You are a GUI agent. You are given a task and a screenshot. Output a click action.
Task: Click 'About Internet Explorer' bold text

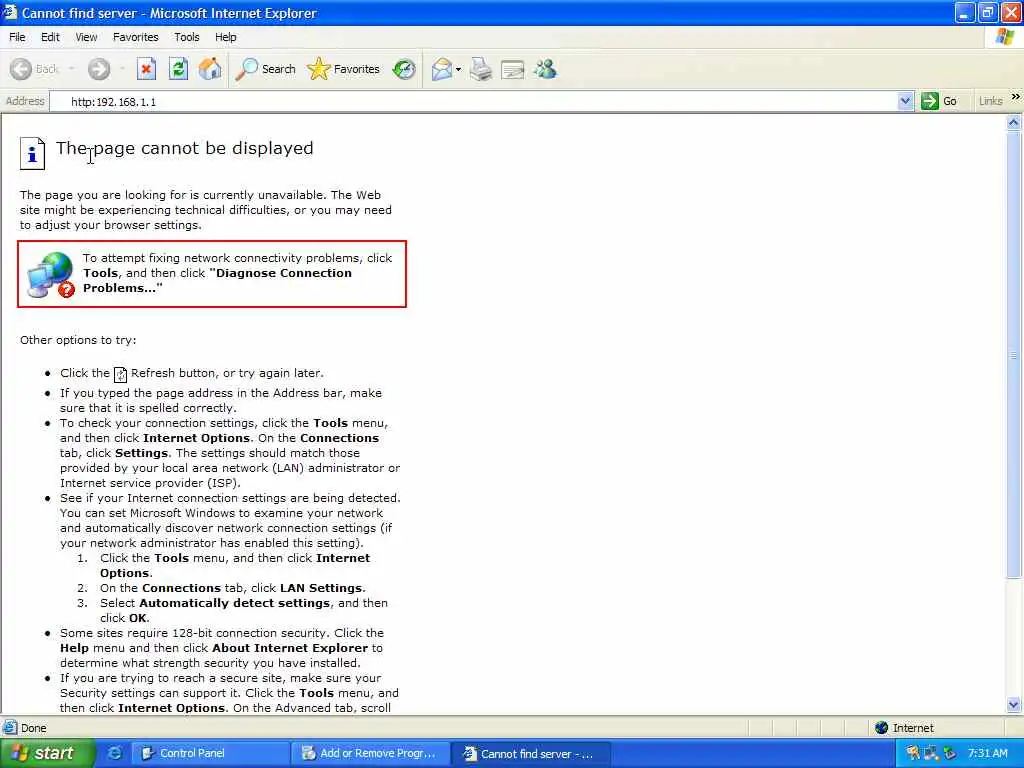click(x=290, y=648)
